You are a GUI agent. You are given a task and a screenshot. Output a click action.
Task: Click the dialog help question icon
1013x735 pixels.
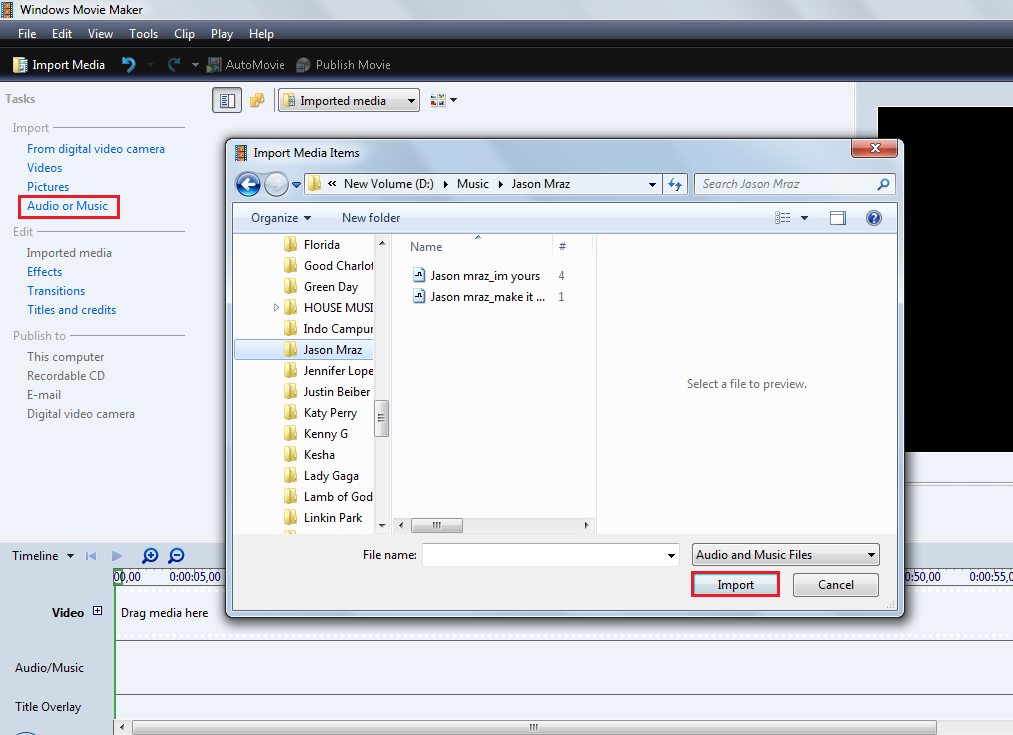click(x=873, y=218)
